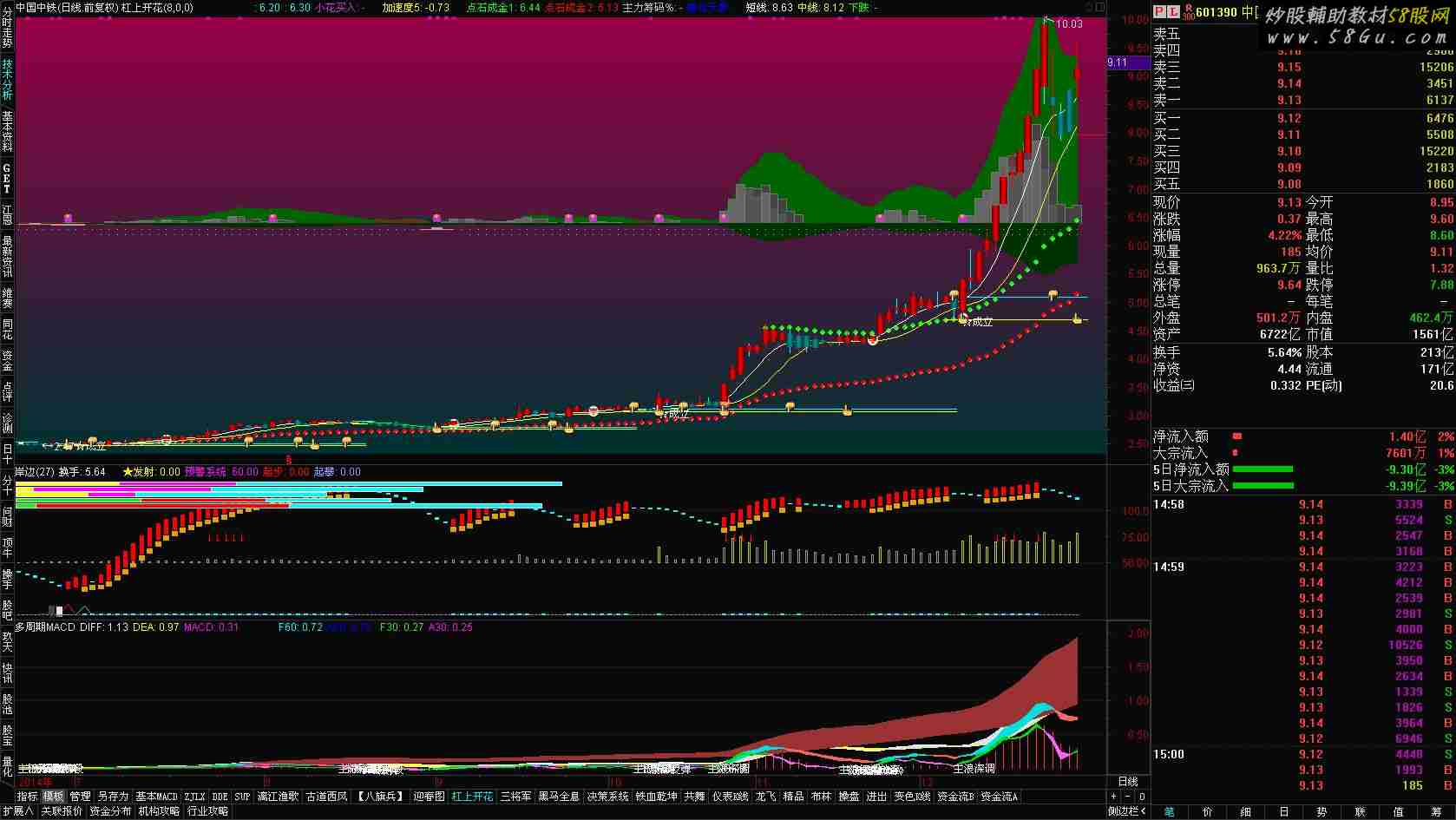
Task: Click 另存为 in the bottom bar
Action: tap(113, 796)
